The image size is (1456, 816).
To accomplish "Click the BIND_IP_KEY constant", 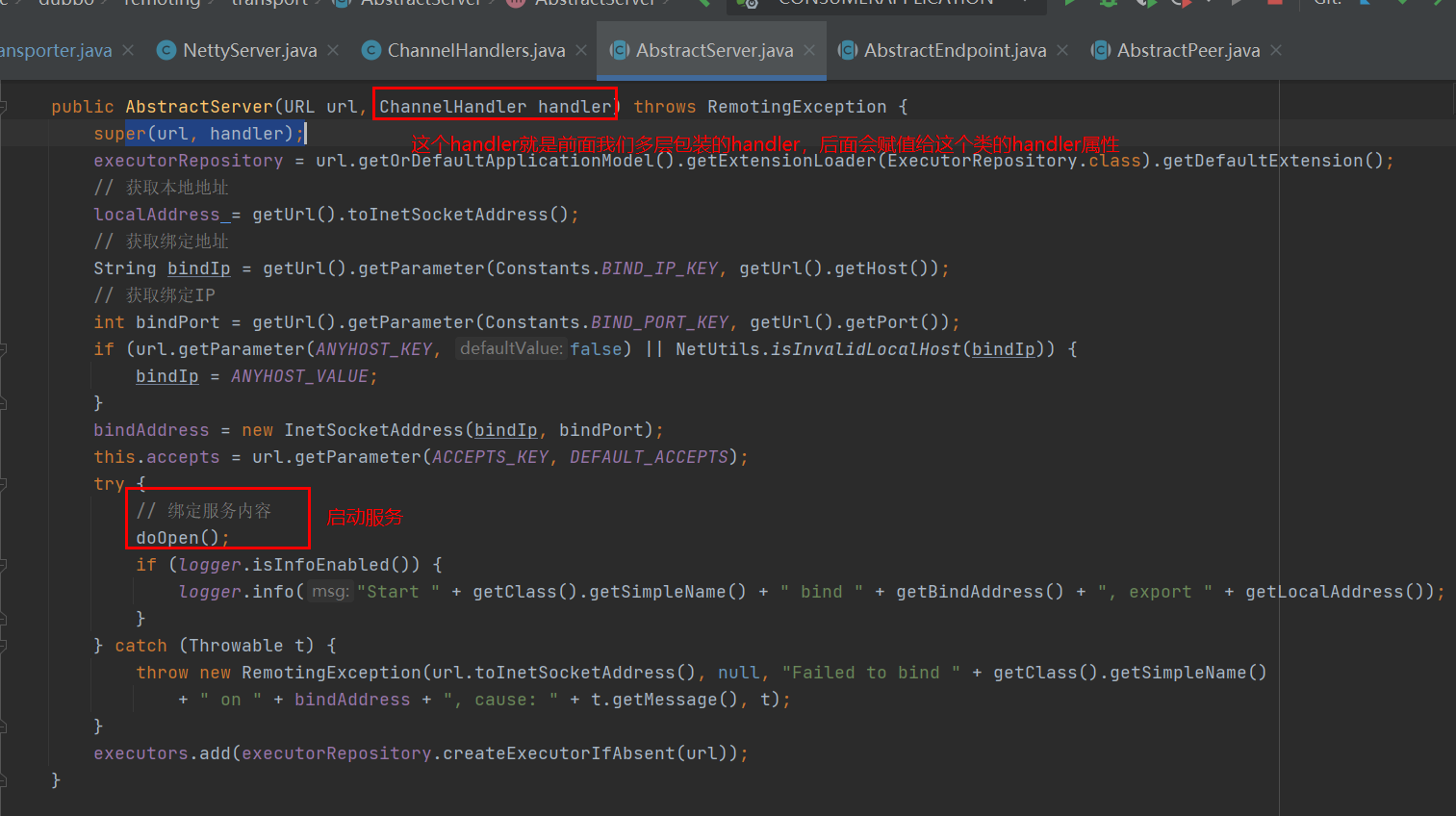I will point(659,268).
